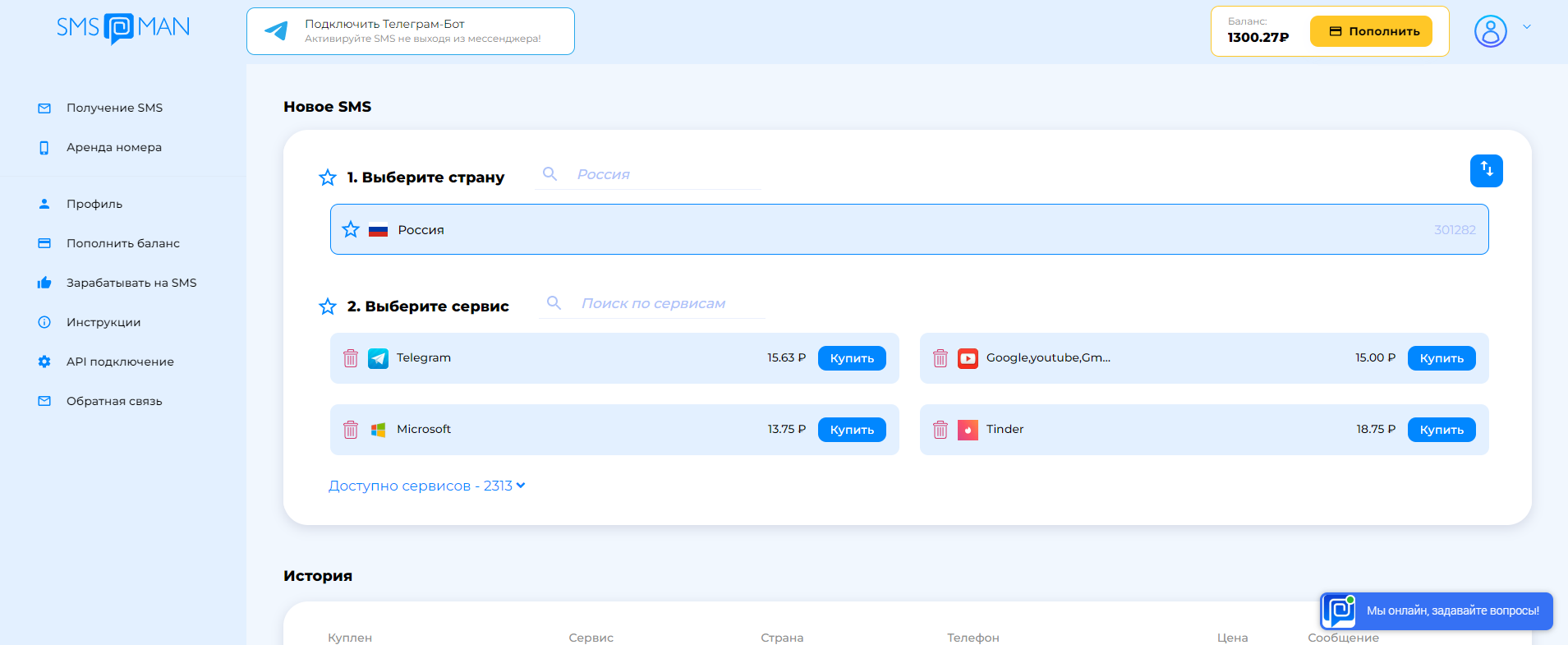This screenshot has height=645, width=1568.
Task: Click the Microsoft price 13.75 ₽
Action: 787,429
